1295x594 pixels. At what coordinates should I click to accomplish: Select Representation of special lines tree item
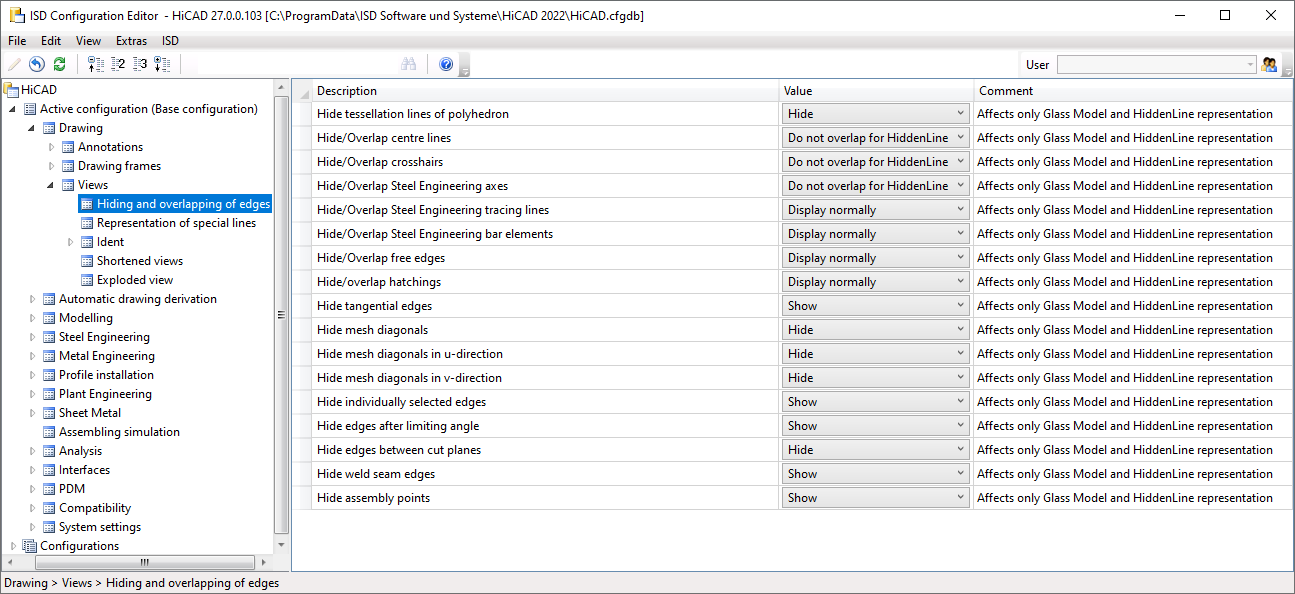point(176,223)
